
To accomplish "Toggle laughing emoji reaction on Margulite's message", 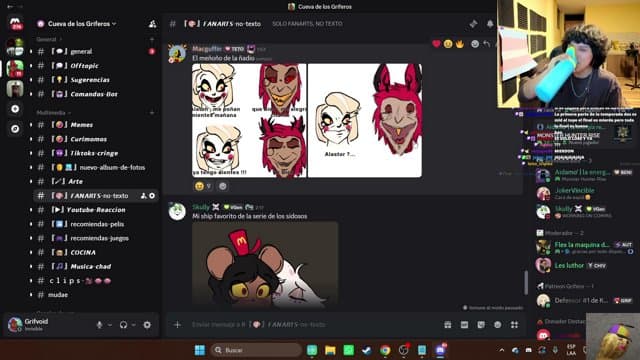I will point(203,186).
